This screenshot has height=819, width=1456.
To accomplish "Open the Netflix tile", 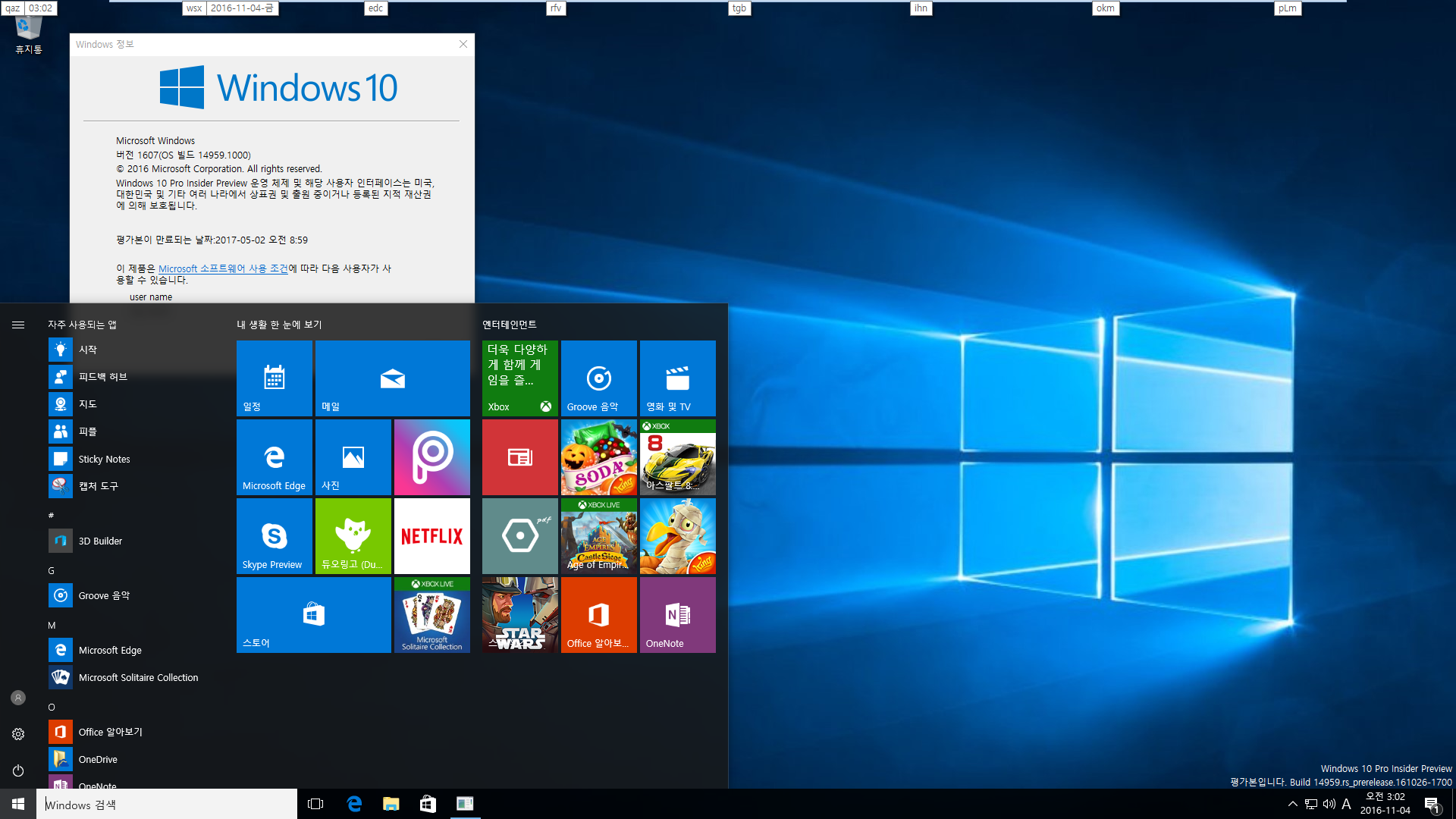I will coord(432,536).
